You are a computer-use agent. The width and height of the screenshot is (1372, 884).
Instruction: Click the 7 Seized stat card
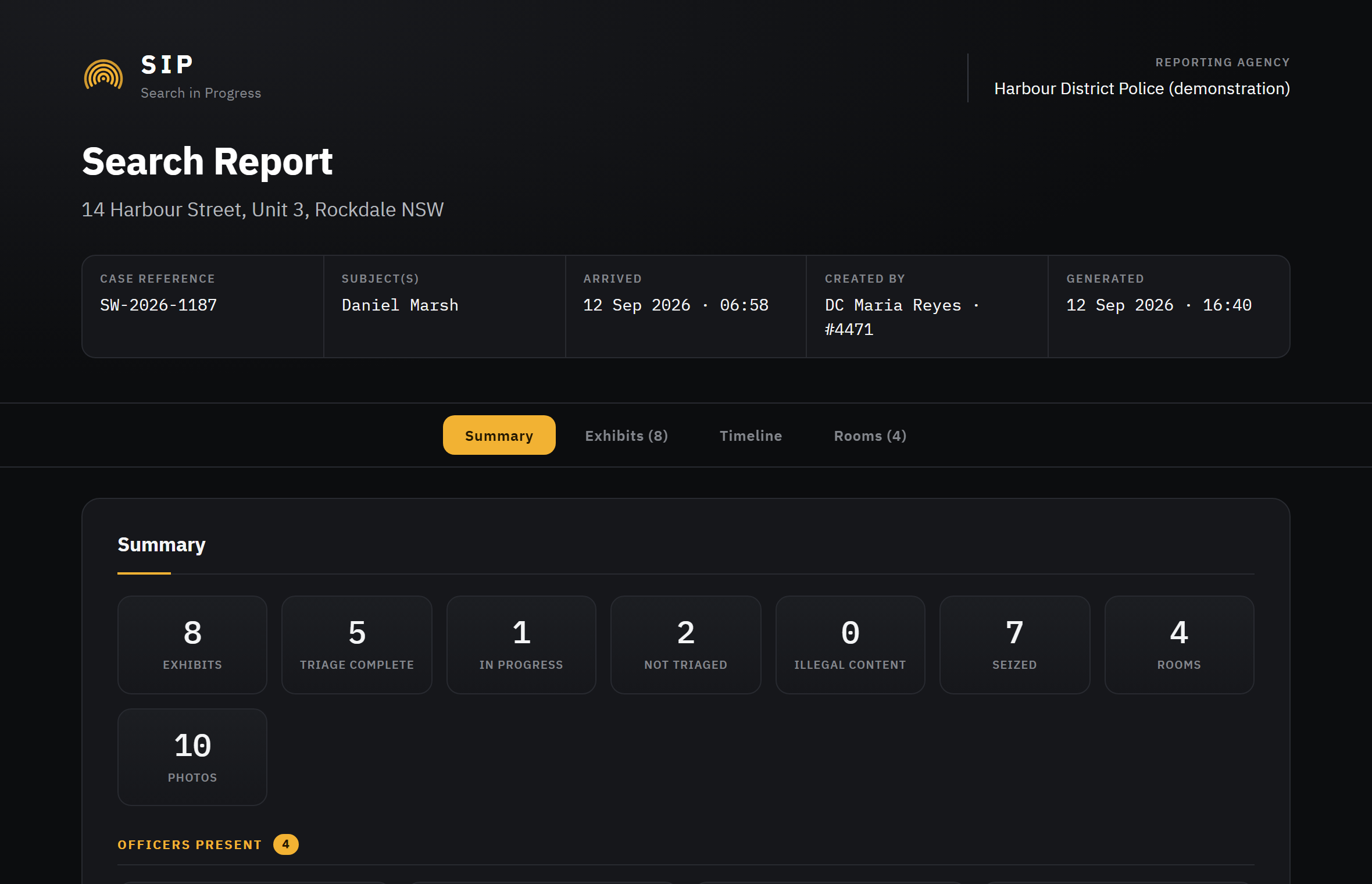click(1014, 644)
